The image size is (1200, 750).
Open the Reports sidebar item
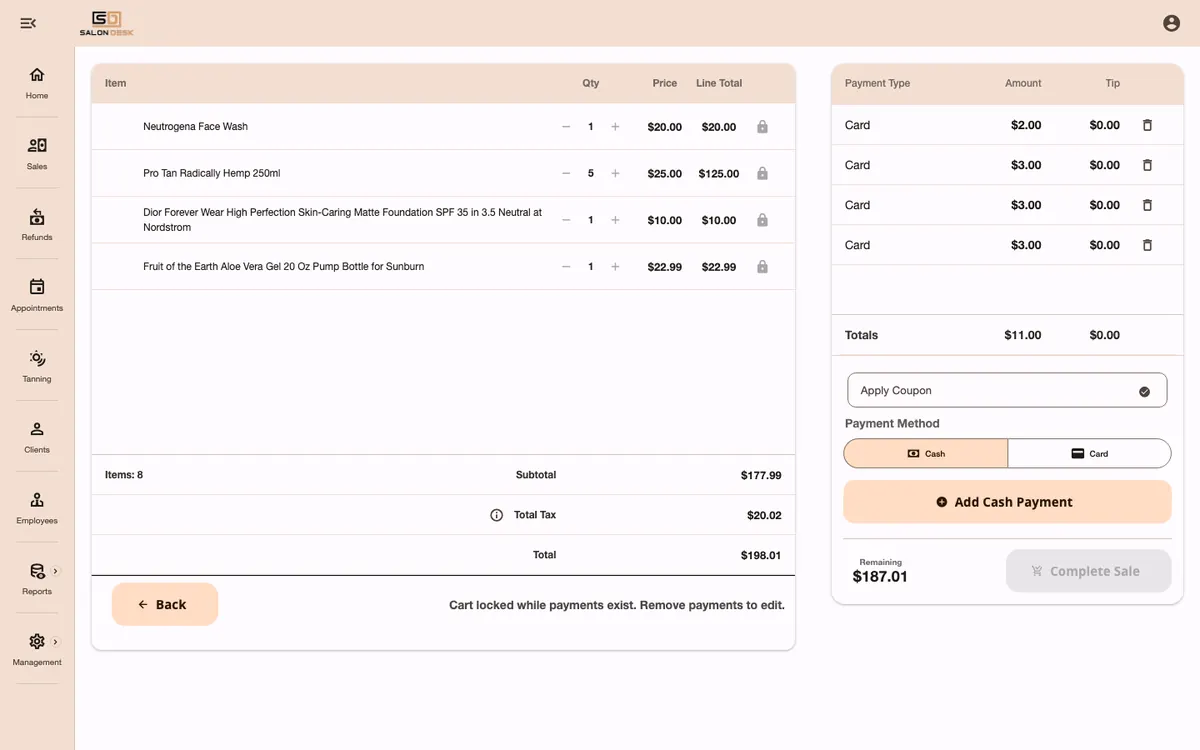(x=37, y=579)
